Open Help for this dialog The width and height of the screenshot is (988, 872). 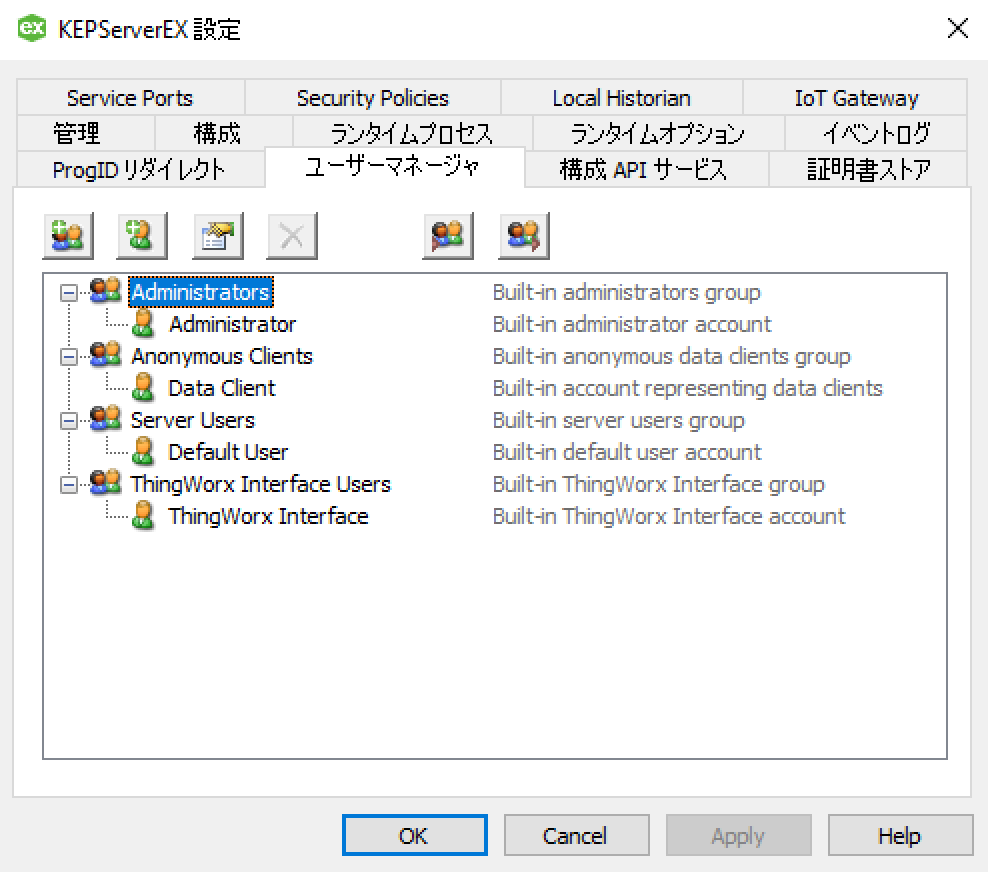pyautogui.click(x=900, y=835)
